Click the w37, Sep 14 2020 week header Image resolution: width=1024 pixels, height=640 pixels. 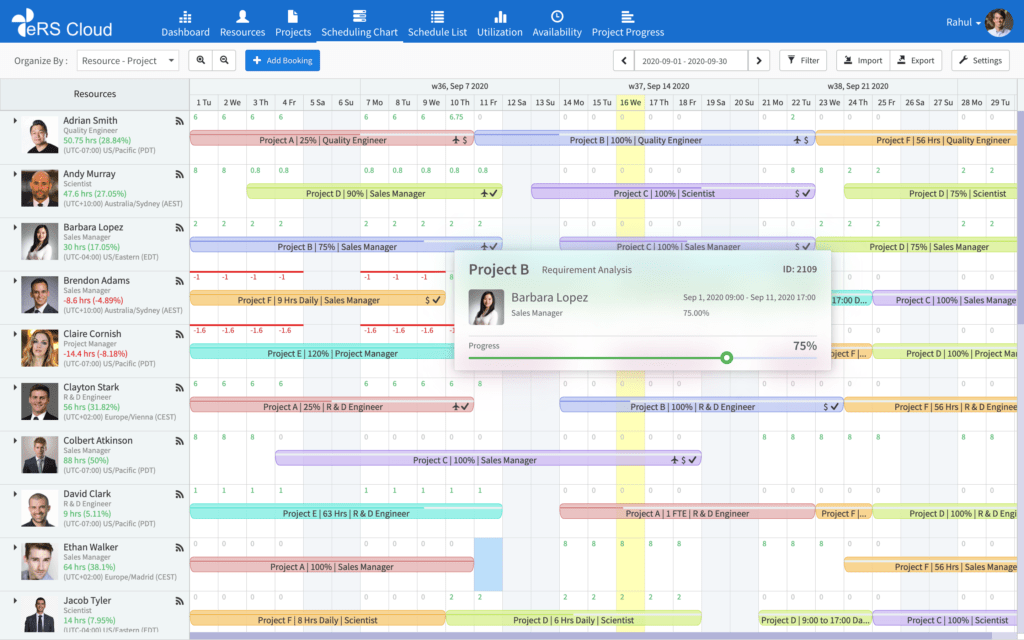pyautogui.click(x=658, y=86)
